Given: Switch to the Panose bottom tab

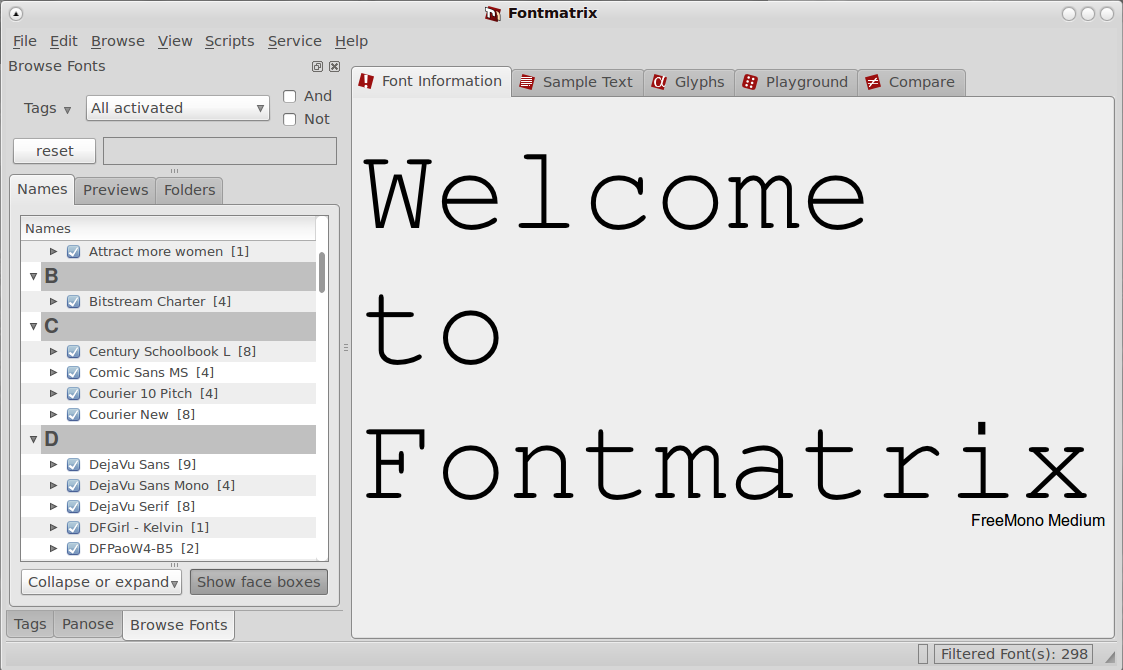Looking at the screenshot, I should click(87, 624).
